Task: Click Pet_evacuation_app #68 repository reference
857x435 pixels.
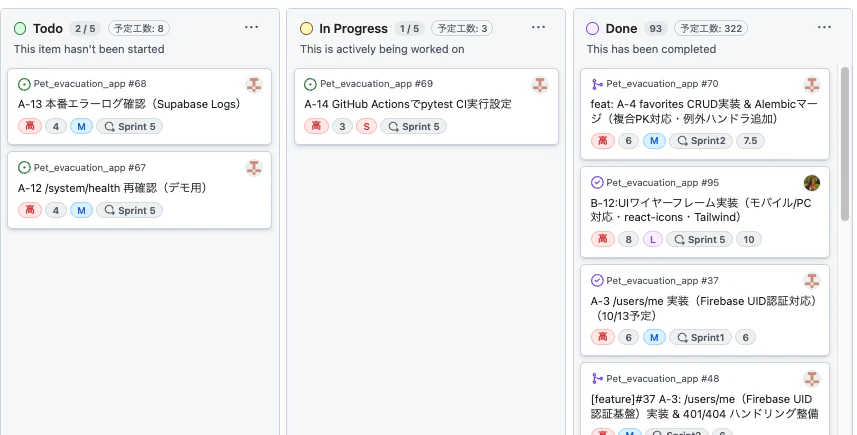Action: [90, 84]
